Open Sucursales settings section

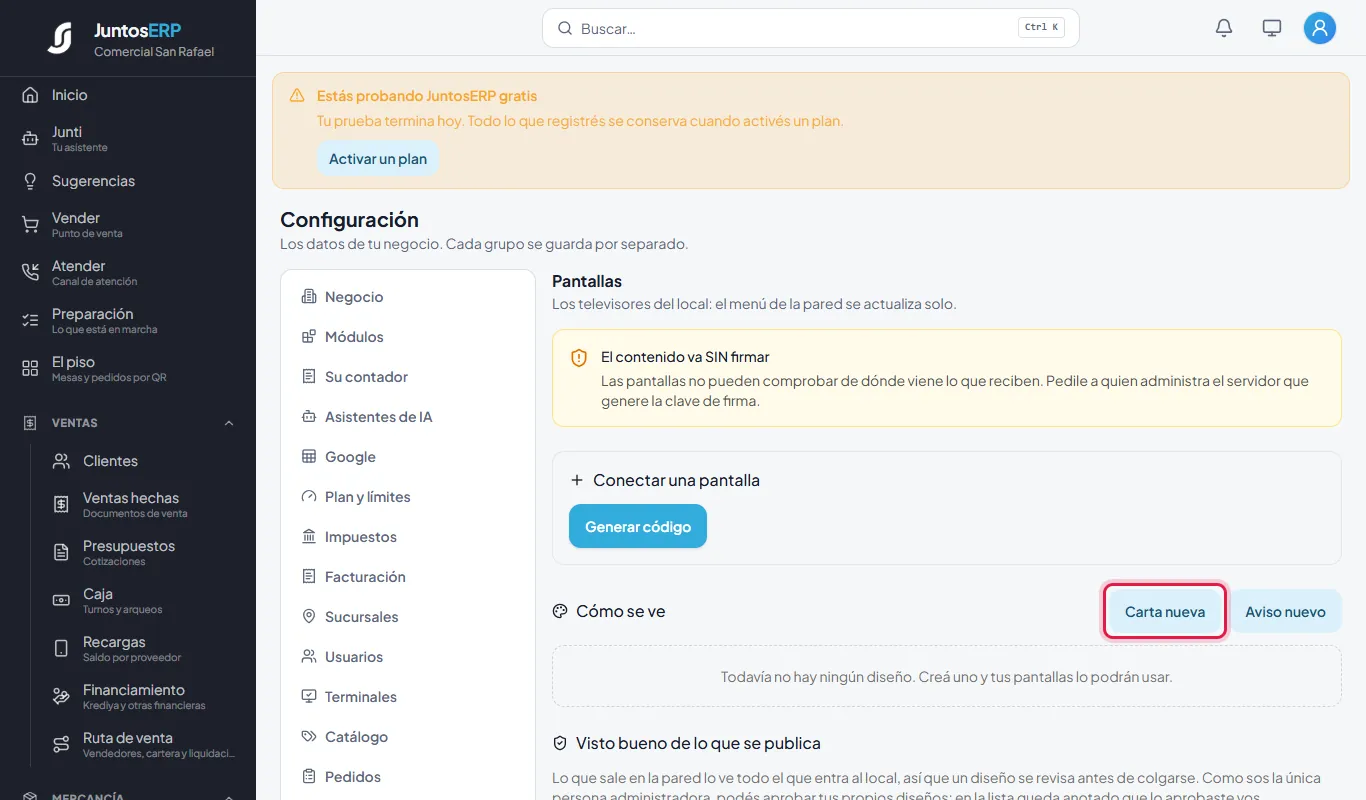pyautogui.click(x=408, y=617)
